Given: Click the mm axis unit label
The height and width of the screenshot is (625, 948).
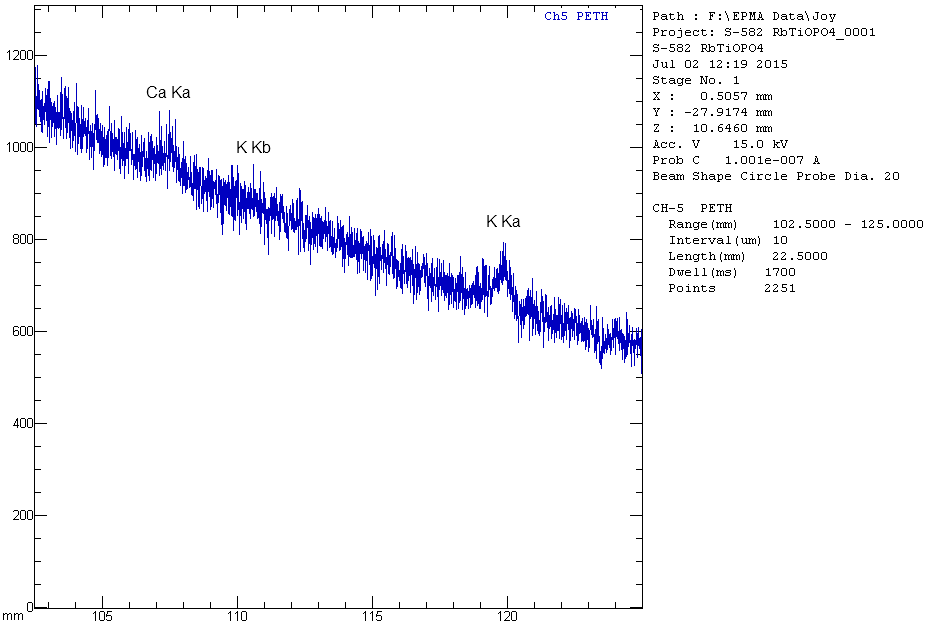Looking at the screenshot, I should (x=11, y=616).
